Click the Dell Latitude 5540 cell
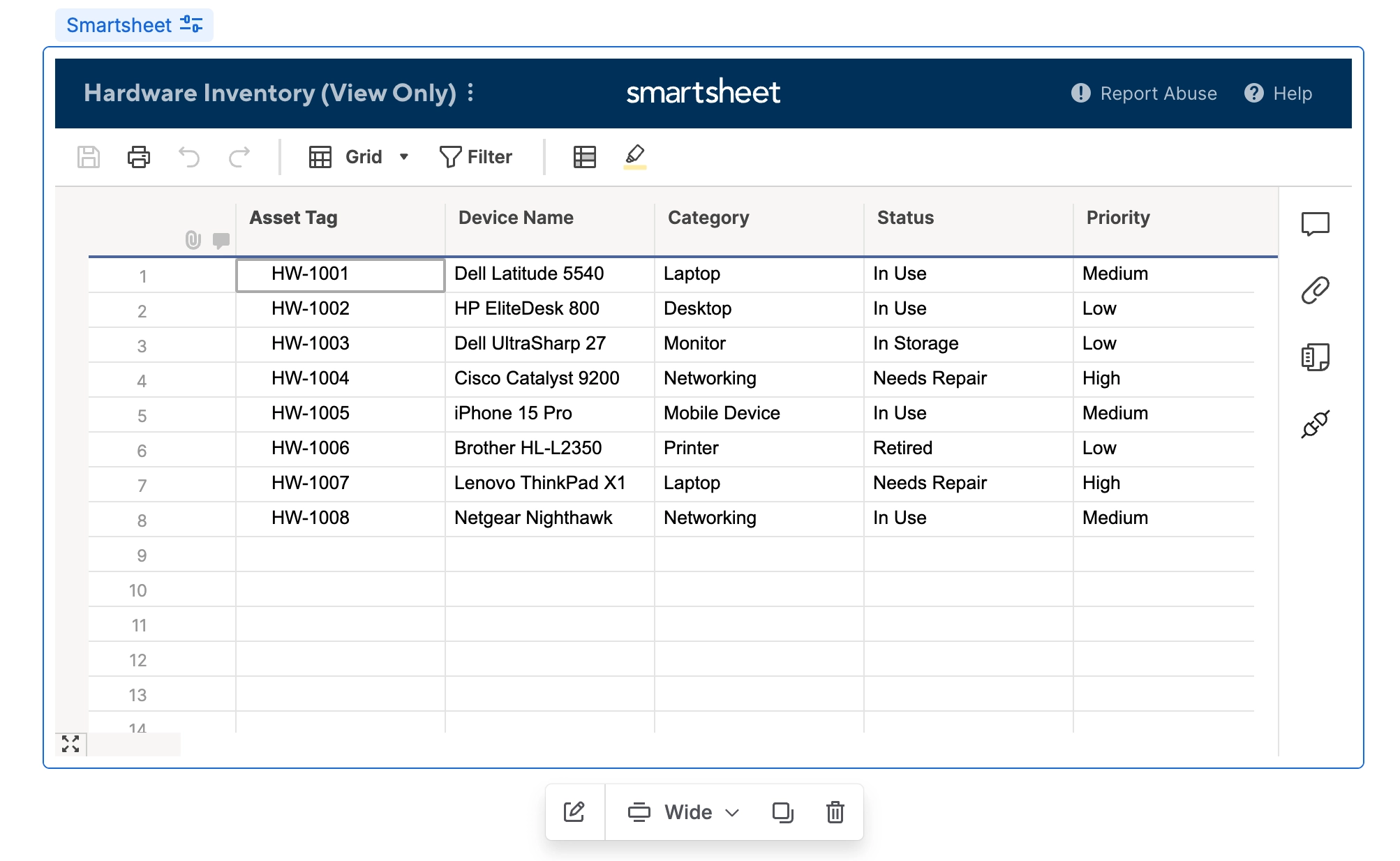This screenshot has height=861, width=1400. pos(550,275)
